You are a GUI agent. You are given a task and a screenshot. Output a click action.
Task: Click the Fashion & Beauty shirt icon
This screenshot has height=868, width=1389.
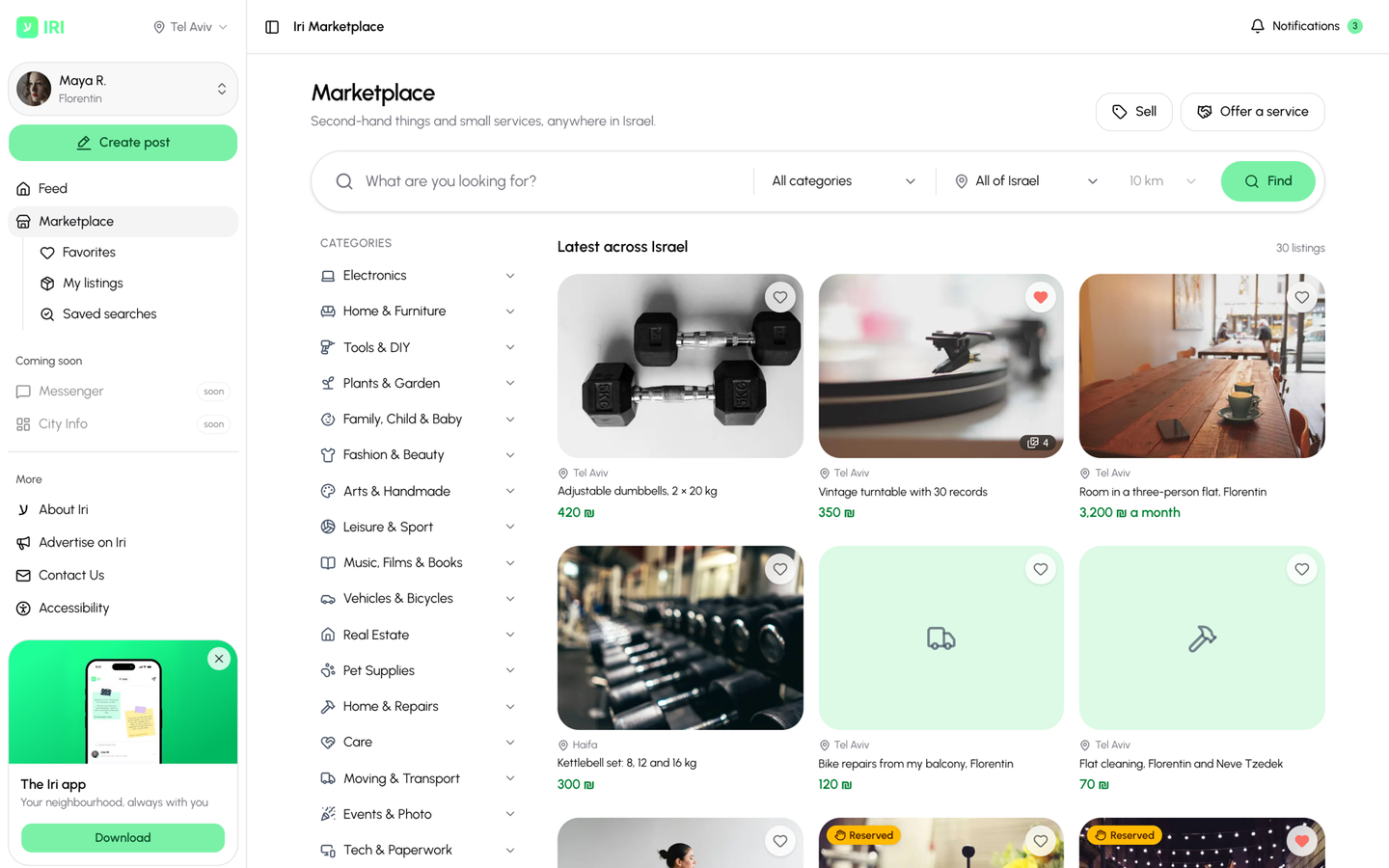click(328, 455)
